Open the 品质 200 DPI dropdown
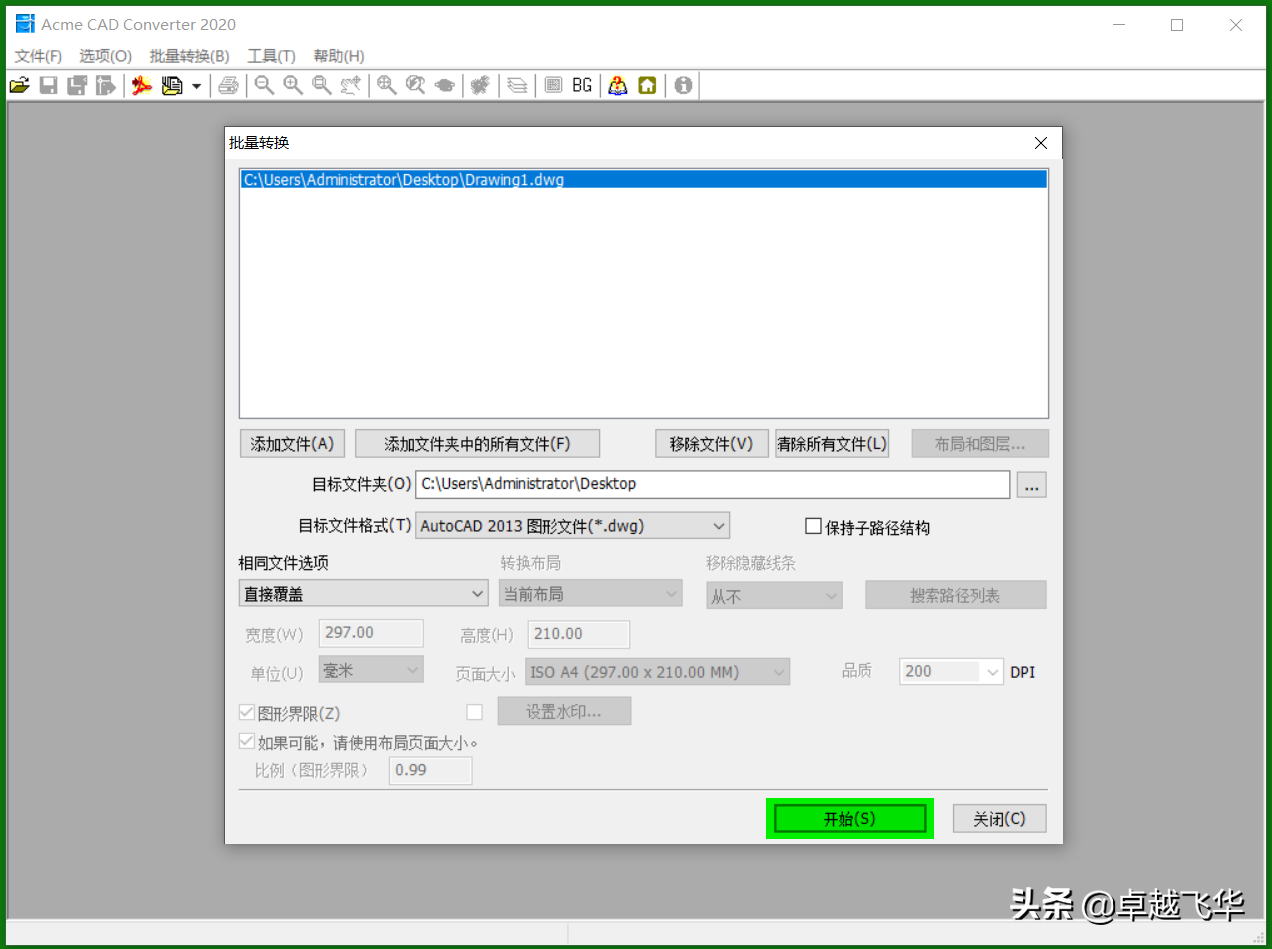Image resolution: width=1272 pixels, height=949 pixels. pos(951,672)
